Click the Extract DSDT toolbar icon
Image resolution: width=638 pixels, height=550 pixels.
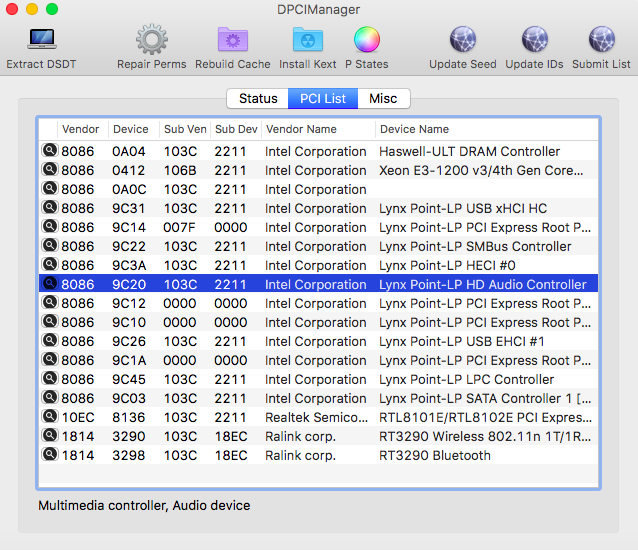click(41, 41)
